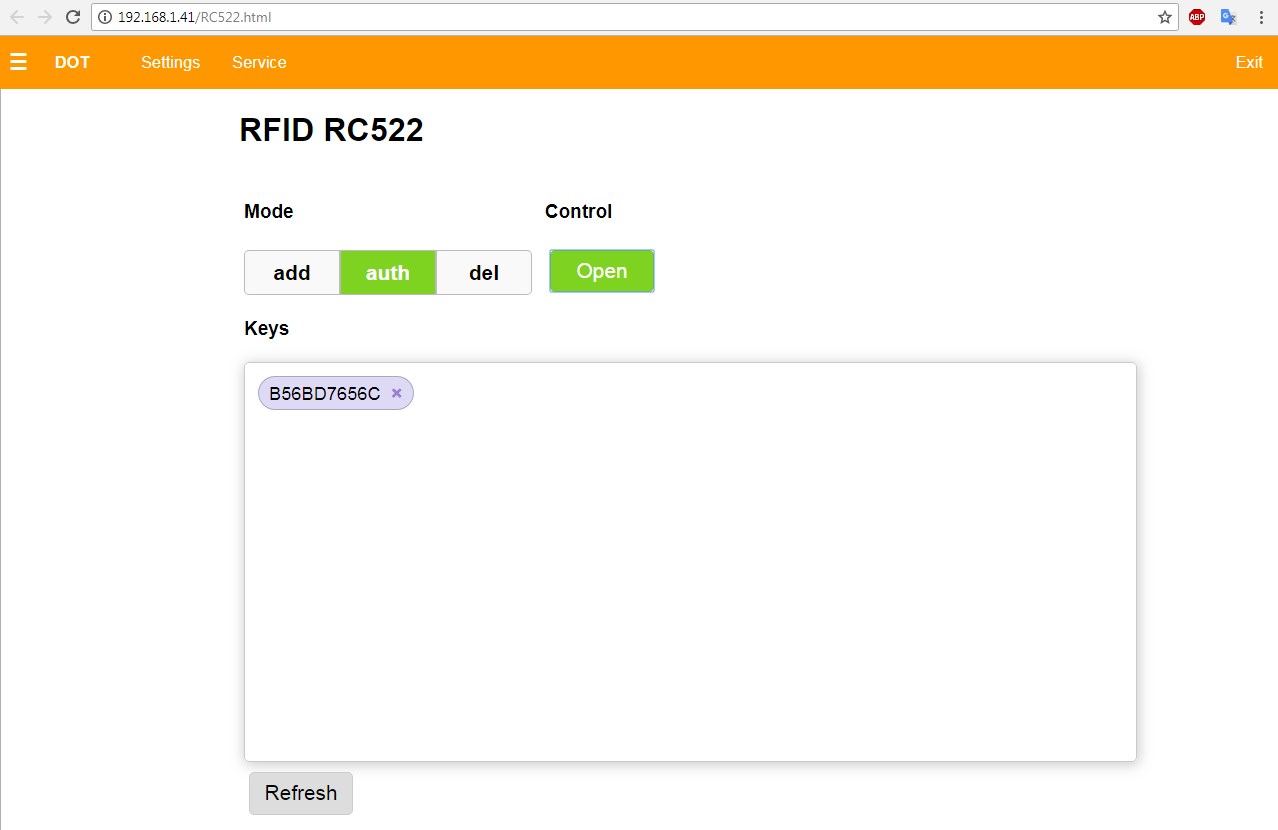
Task: Click the site information icon in address bar
Action: (105, 17)
